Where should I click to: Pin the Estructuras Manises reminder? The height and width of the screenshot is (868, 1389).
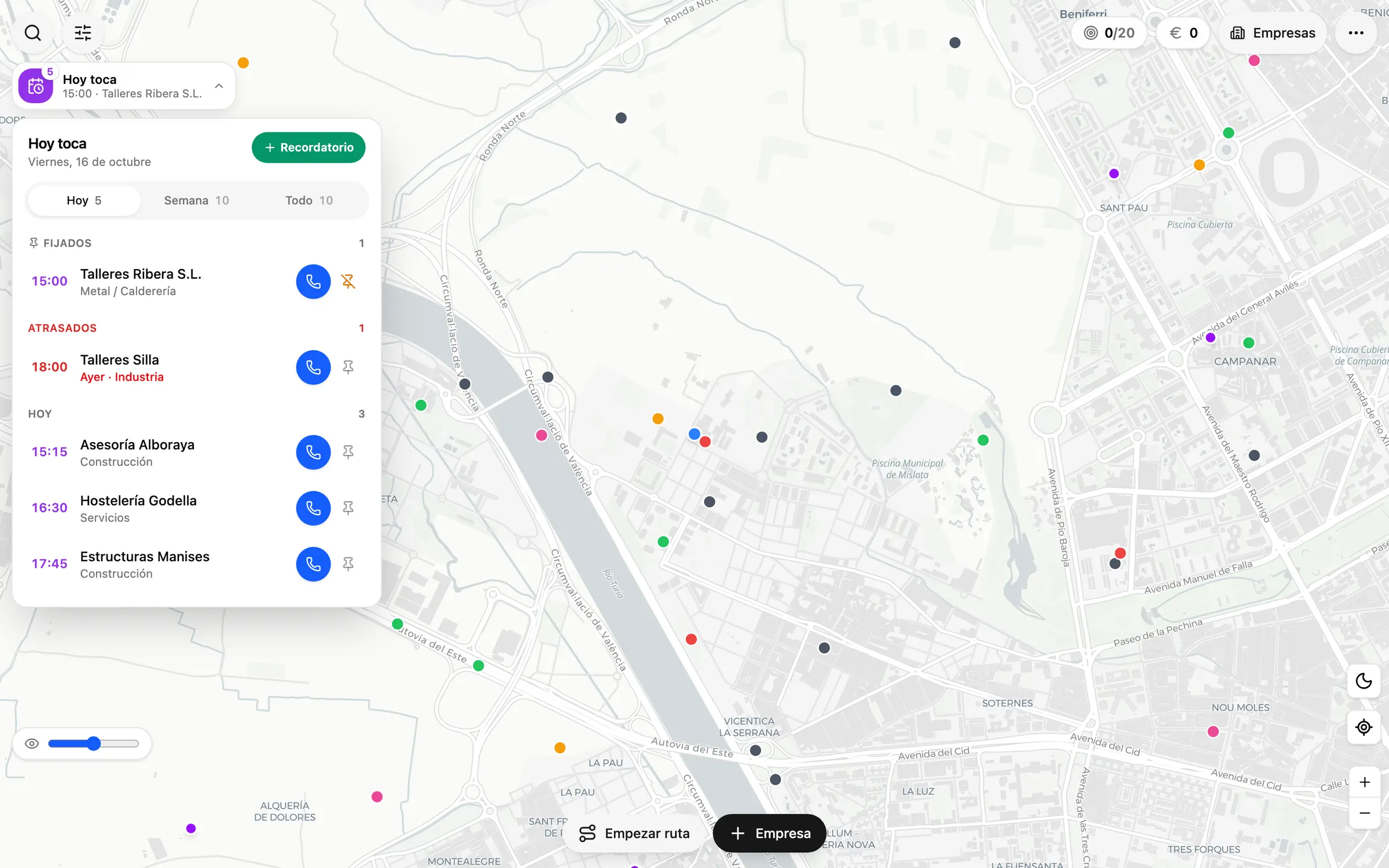click(348, 564)
